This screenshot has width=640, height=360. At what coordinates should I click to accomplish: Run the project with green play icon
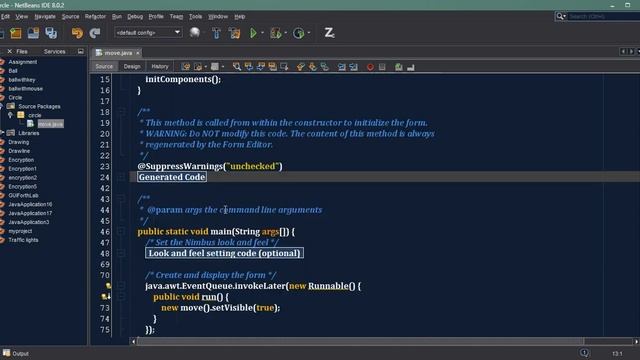[x=253, y=33]
